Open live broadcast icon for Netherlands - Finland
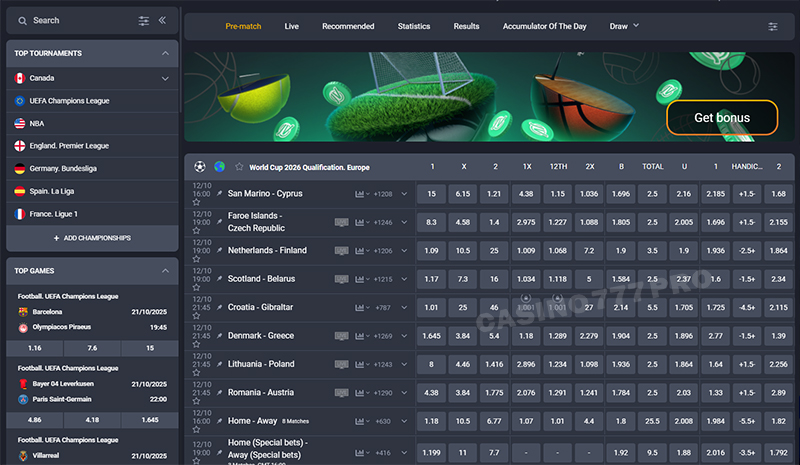 pyautogui.click(x=341, y=251)
